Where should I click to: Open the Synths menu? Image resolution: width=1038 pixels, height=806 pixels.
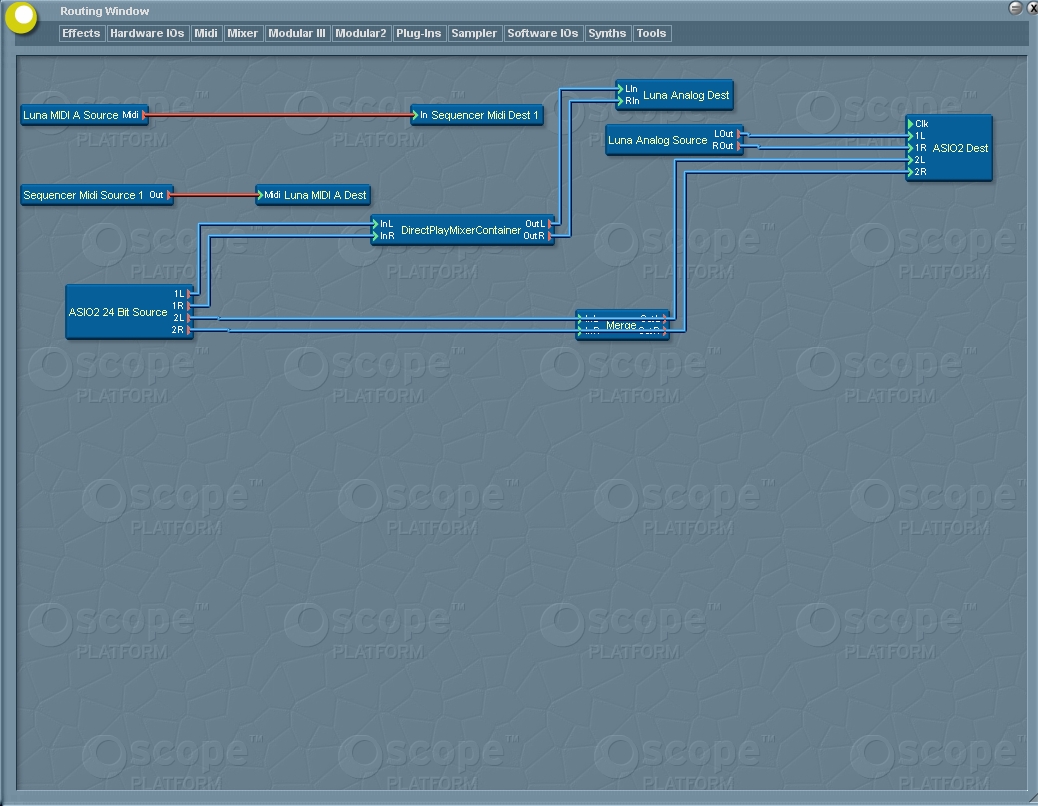coord(607,33)
